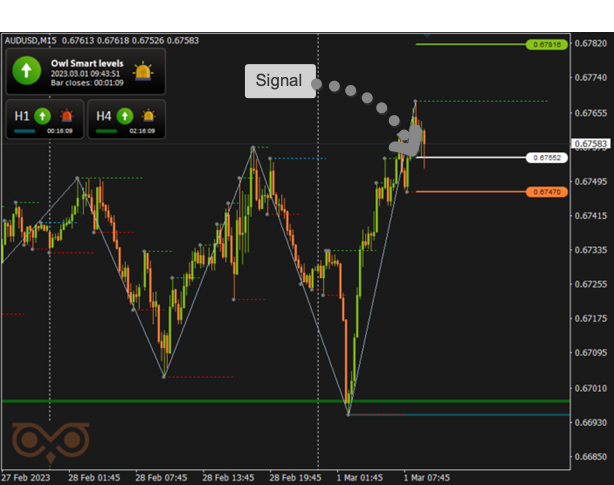
Task: Toggle the red H1 alarm siren
Action: (x=67, y=116)
